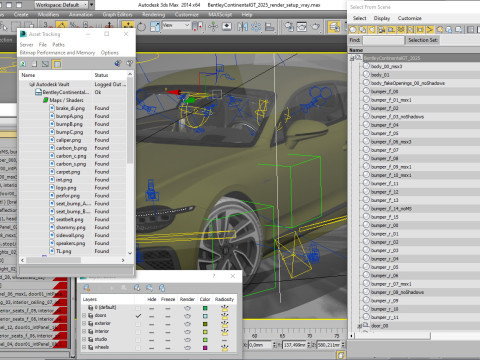Click the Layers column header
The width and height of the screenshot is (480, 360).
[x=107, y=299]
